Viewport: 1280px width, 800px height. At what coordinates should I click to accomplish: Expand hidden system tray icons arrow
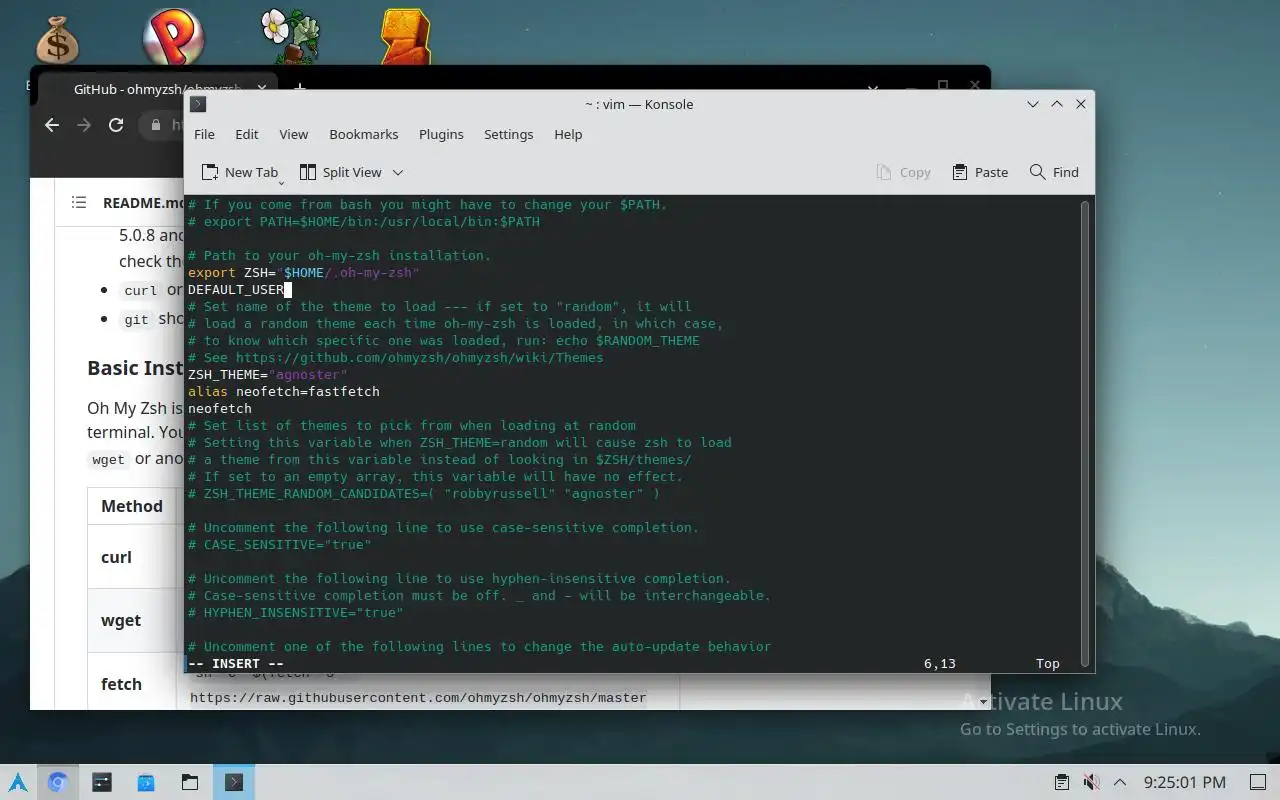[x=1120, y=782]
